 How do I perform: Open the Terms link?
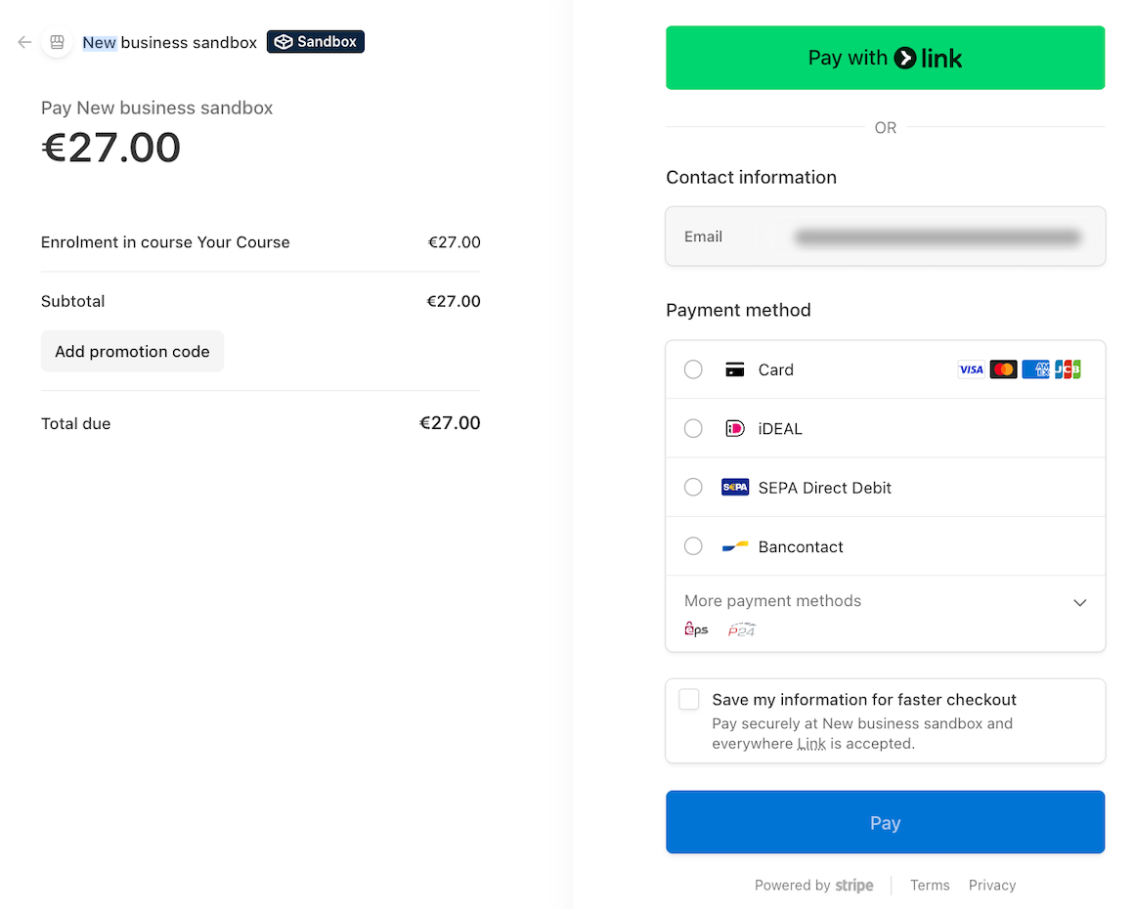click(930, 885)
